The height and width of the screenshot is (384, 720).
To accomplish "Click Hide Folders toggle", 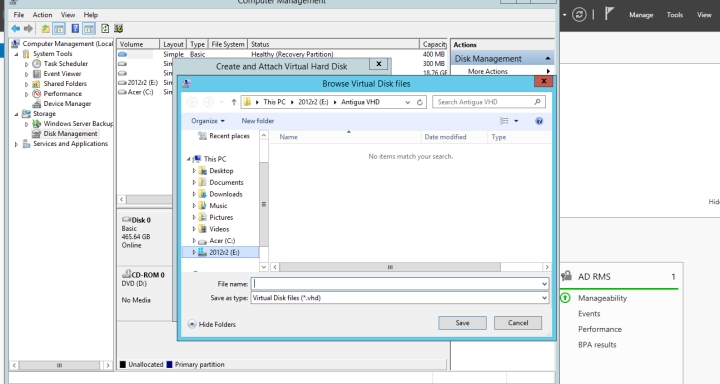I will pyautogui.click(x=212, y=324).
